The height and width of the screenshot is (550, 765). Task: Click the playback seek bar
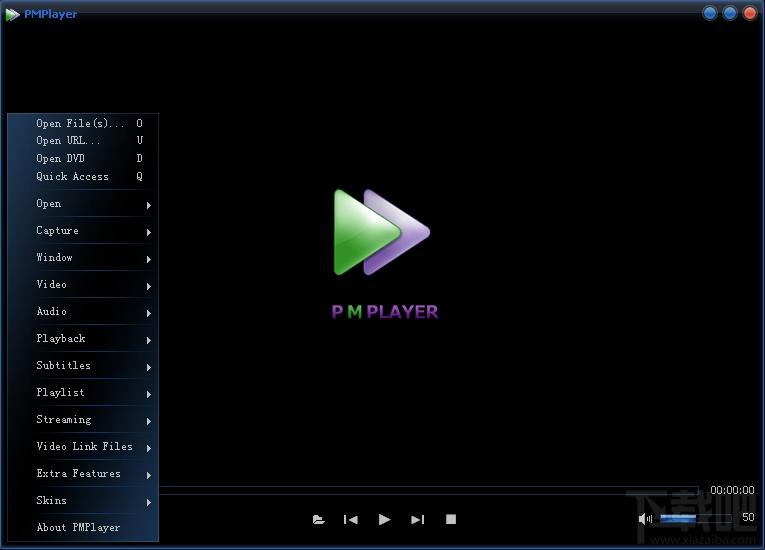(429, 490)
